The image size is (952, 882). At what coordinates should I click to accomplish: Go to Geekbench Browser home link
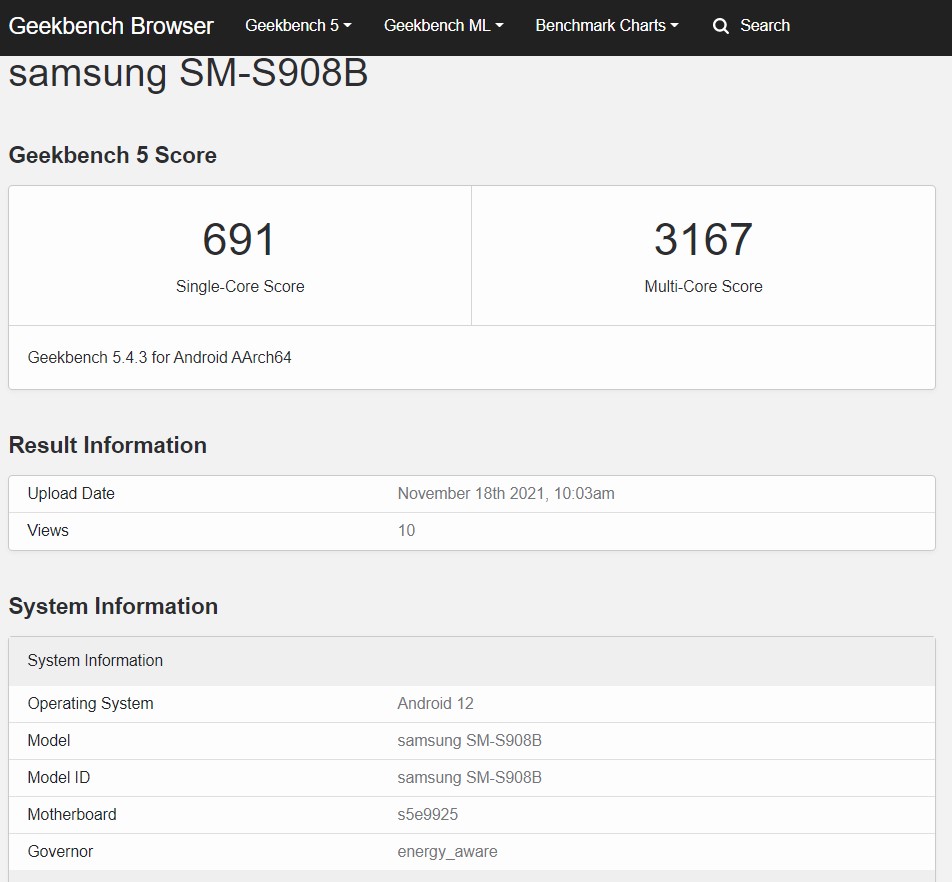click(111, 26)
